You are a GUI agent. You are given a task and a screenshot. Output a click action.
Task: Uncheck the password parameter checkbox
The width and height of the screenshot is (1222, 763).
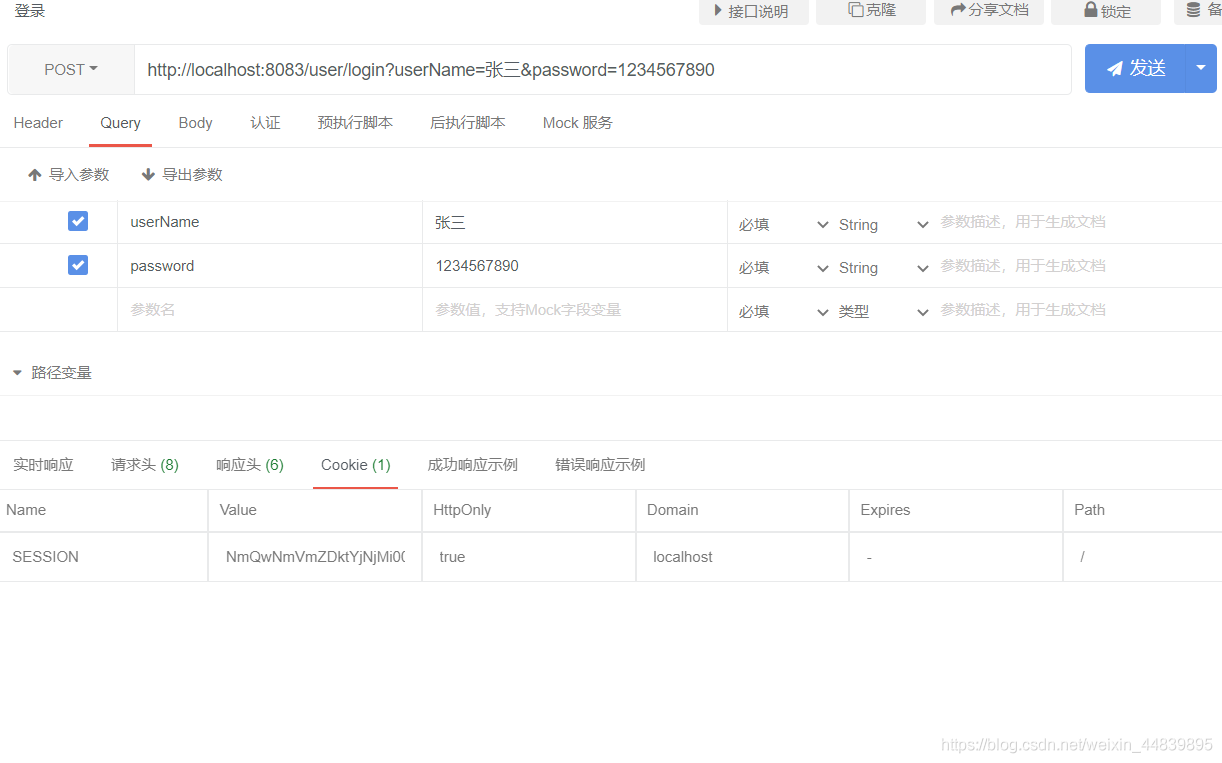[x=78, y=265]
